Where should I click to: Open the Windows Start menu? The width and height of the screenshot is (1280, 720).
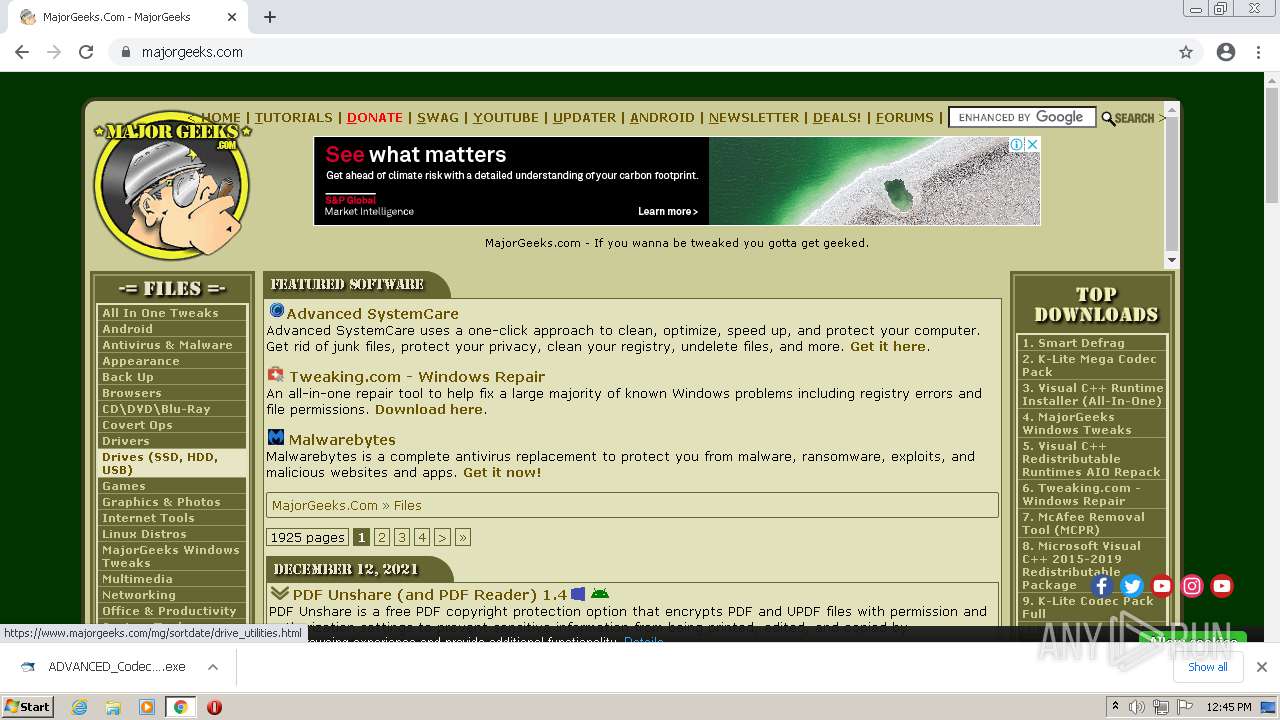click(x=27, y=707)
